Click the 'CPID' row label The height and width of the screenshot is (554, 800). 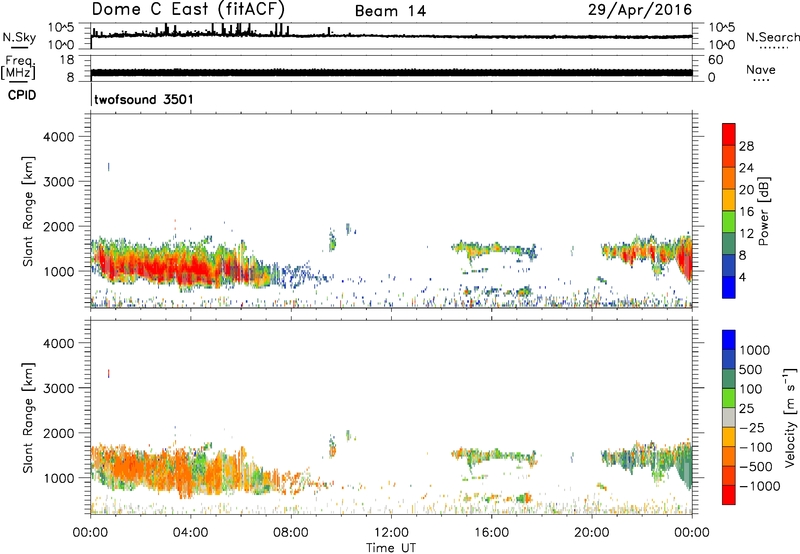click(22, 95)
